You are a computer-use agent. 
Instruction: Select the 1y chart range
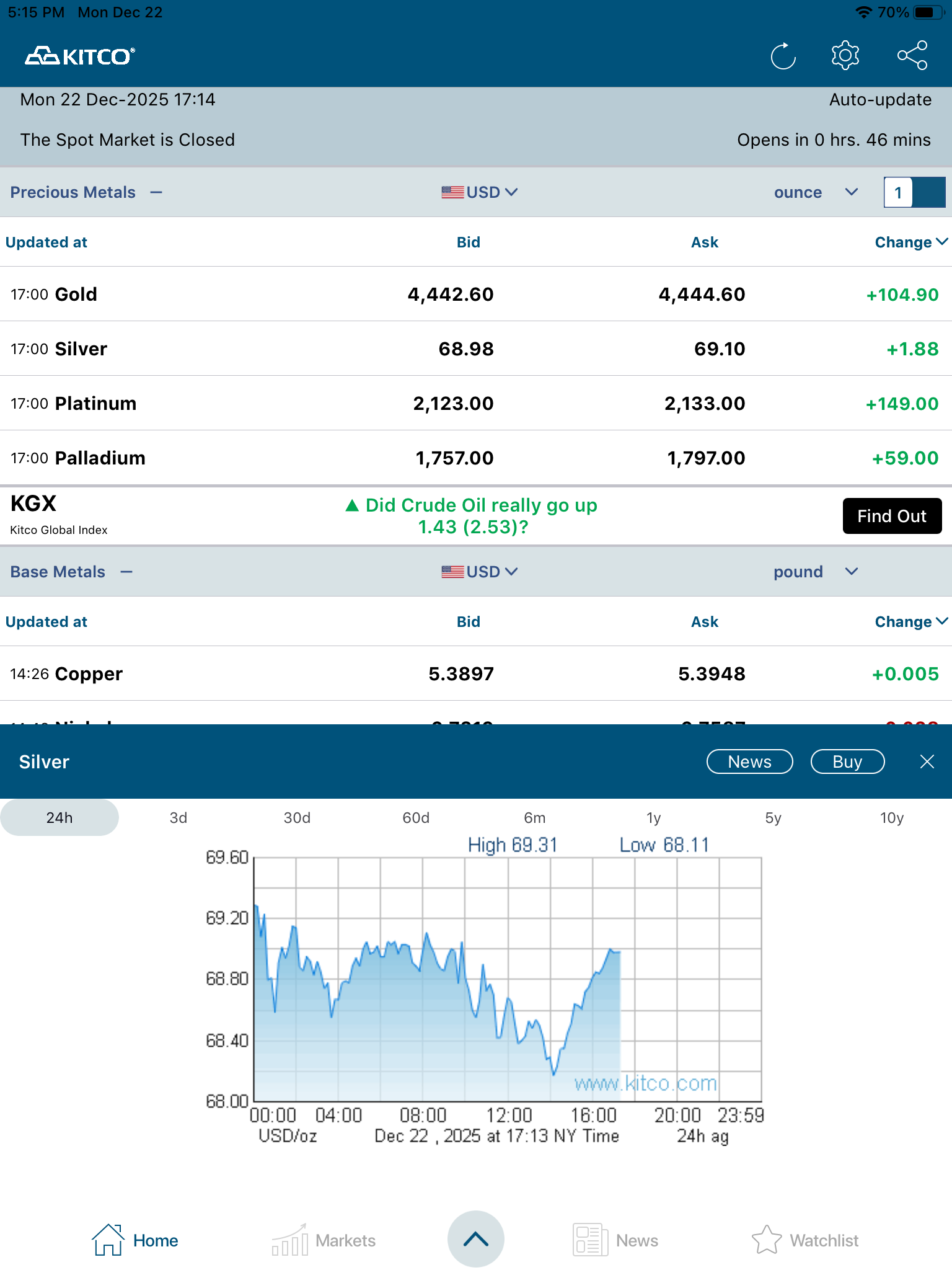(654, 817)
